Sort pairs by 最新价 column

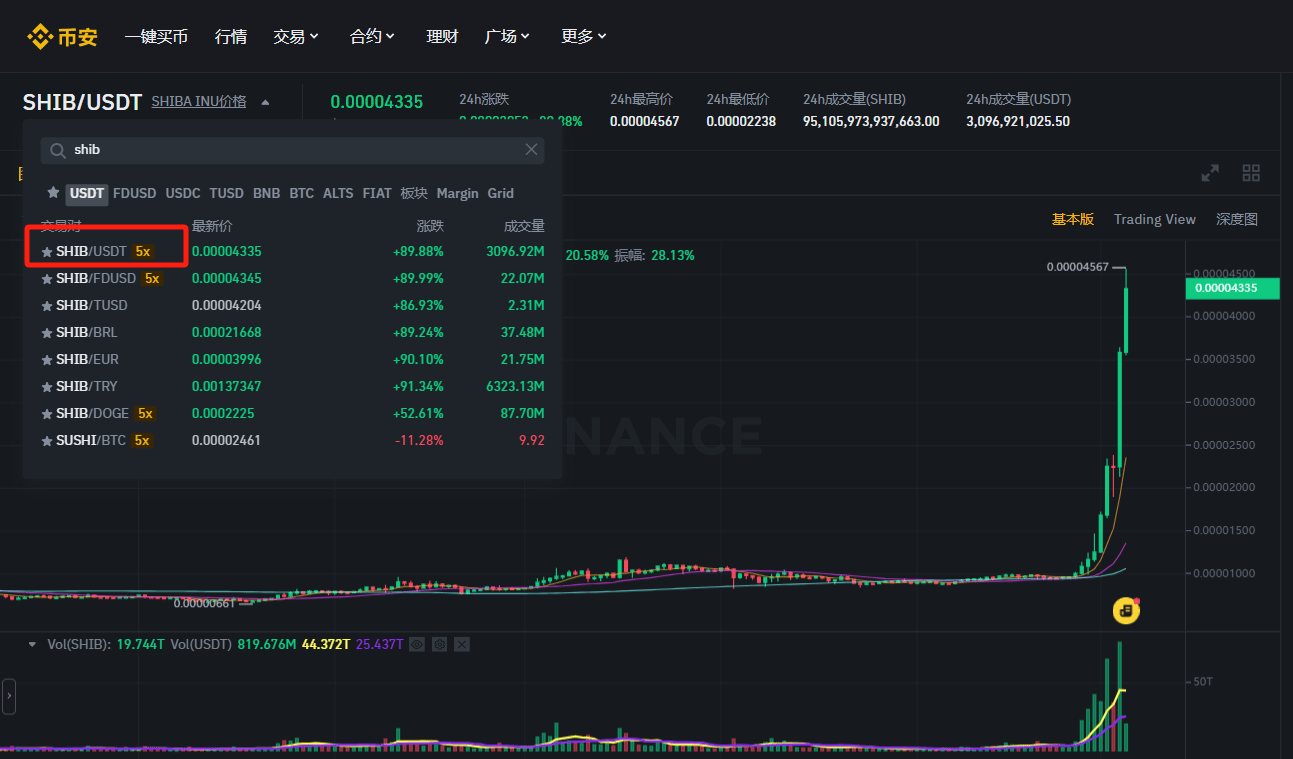point(212,227)
